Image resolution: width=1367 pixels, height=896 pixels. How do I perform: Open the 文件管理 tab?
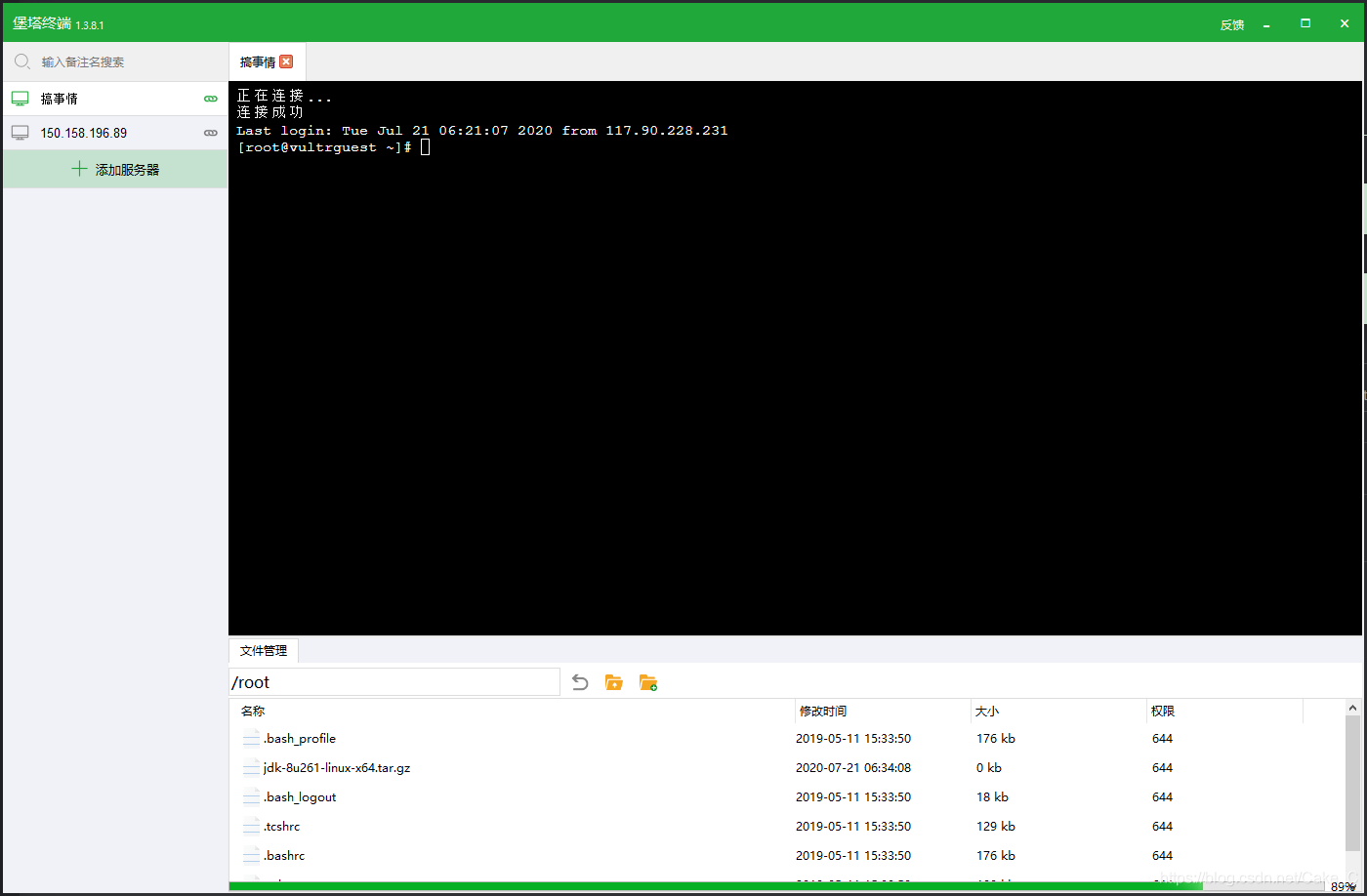(x=264, y=651)
